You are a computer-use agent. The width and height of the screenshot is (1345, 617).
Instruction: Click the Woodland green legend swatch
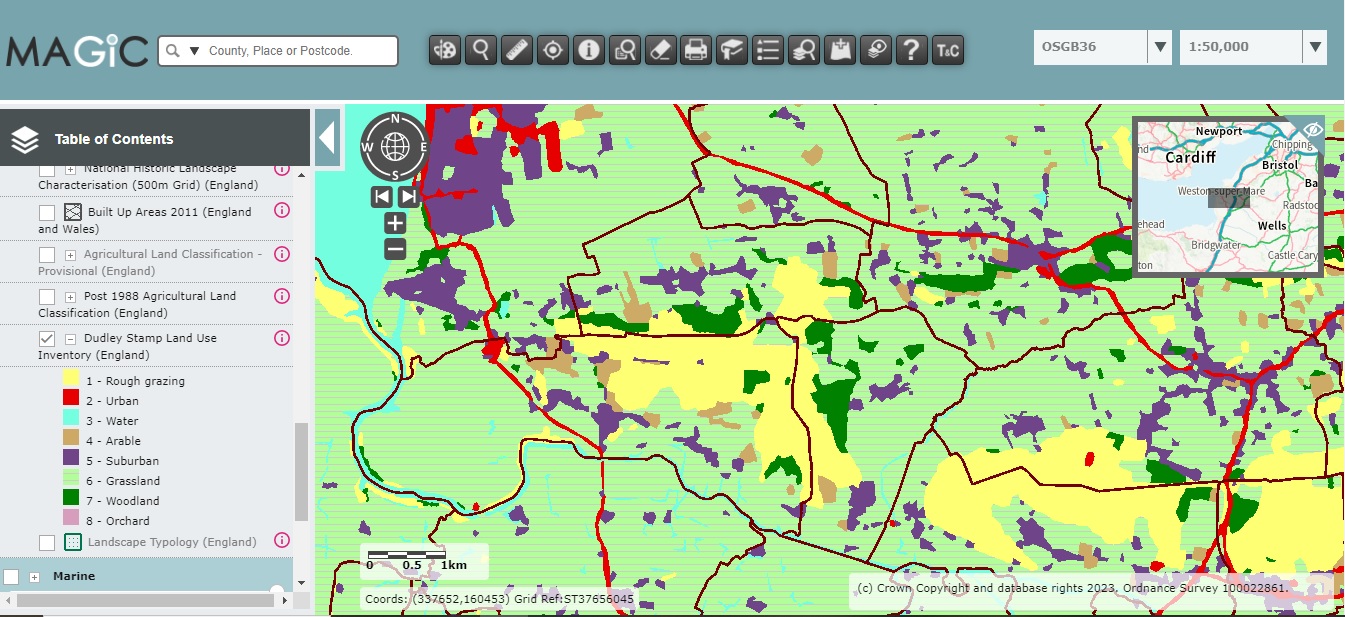tap(71, 501)
